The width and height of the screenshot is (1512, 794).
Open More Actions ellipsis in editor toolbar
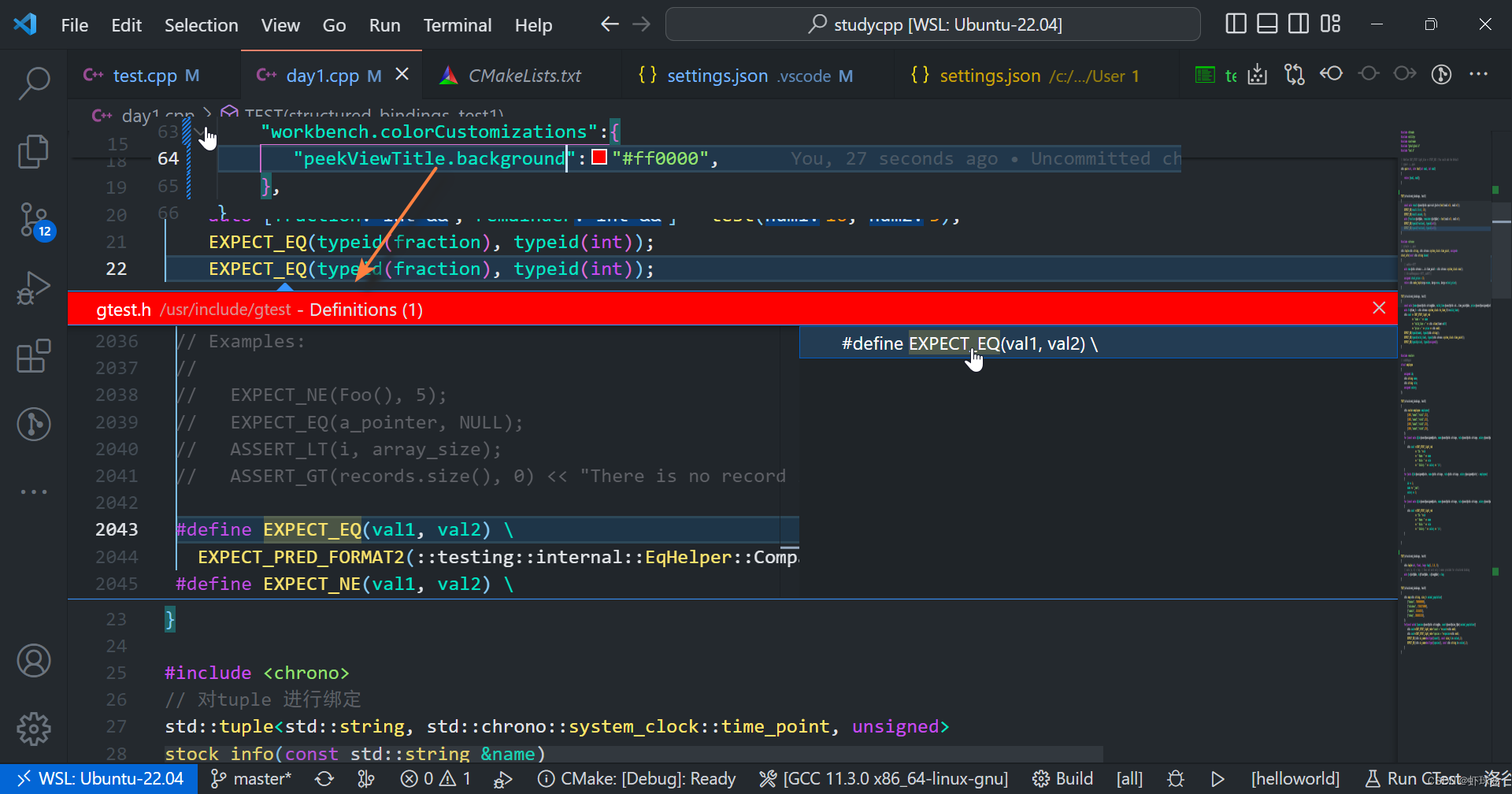point(1478,74)
